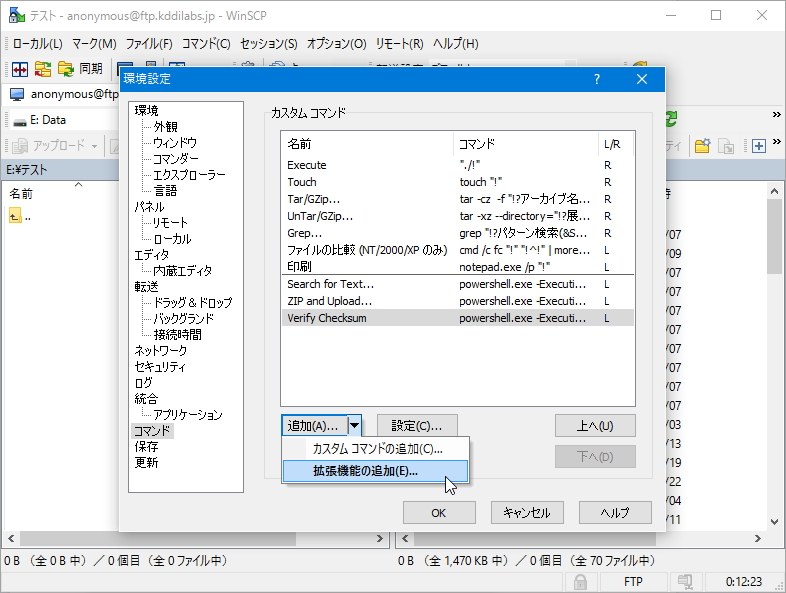
Task: Open the ヘルプ(H) menu
Action: click(x=456, y=44)
